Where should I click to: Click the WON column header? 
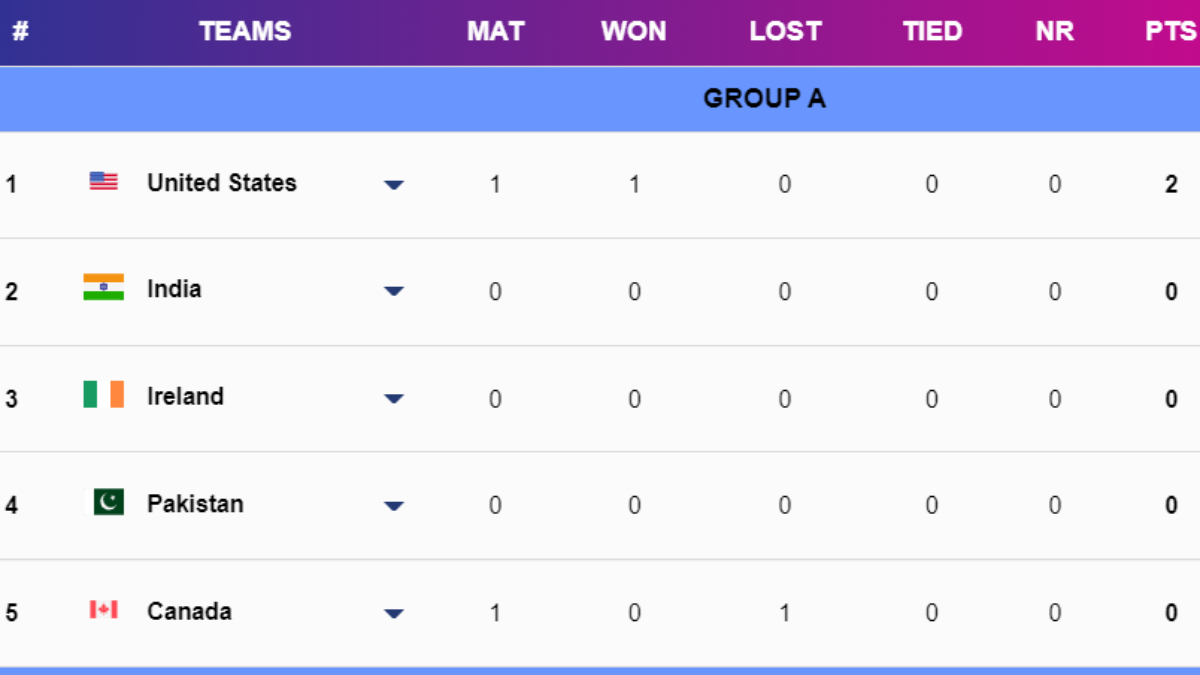pyautogui.click(x=633, y=31)
